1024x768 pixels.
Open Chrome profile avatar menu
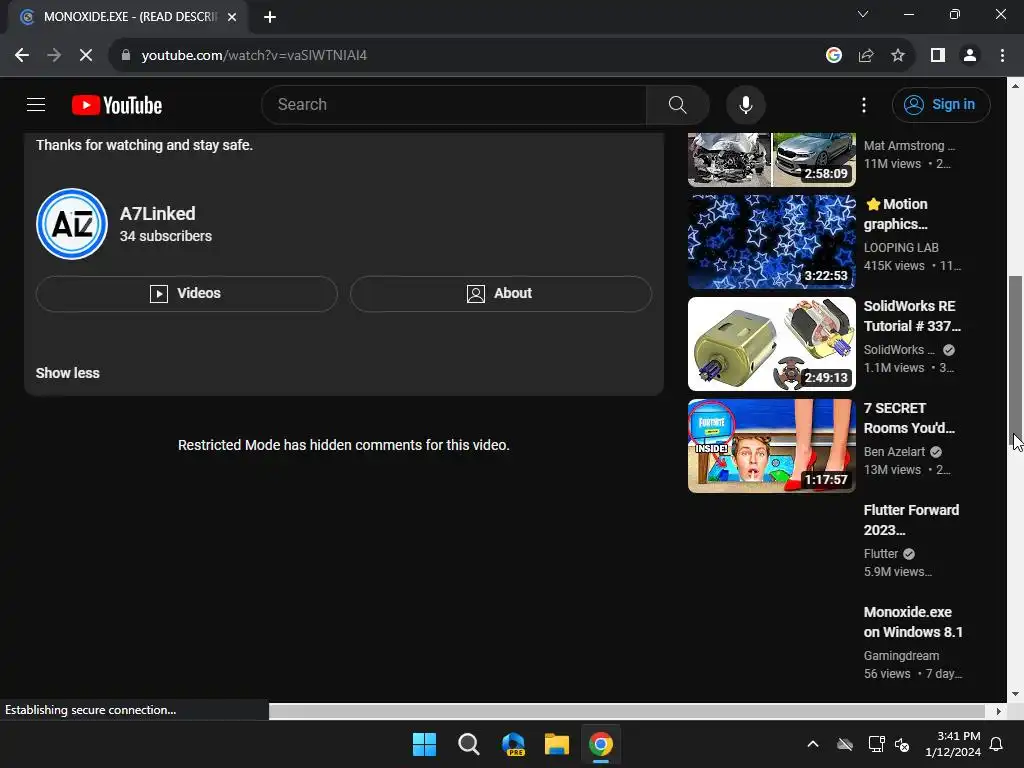(x=970, y=56)
